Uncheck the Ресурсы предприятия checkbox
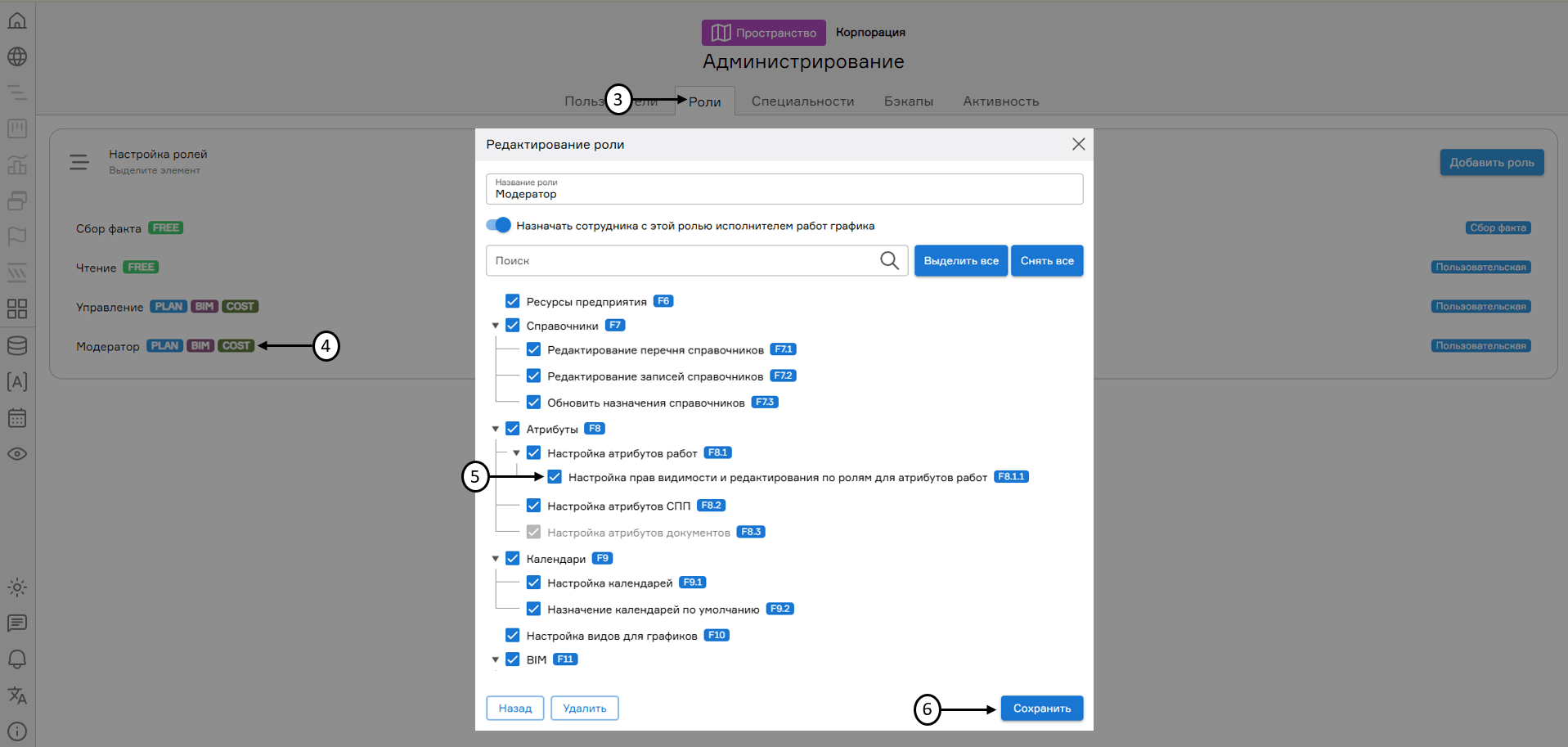The width and height of the screenshot is (1568, 747). pos(513,301)
